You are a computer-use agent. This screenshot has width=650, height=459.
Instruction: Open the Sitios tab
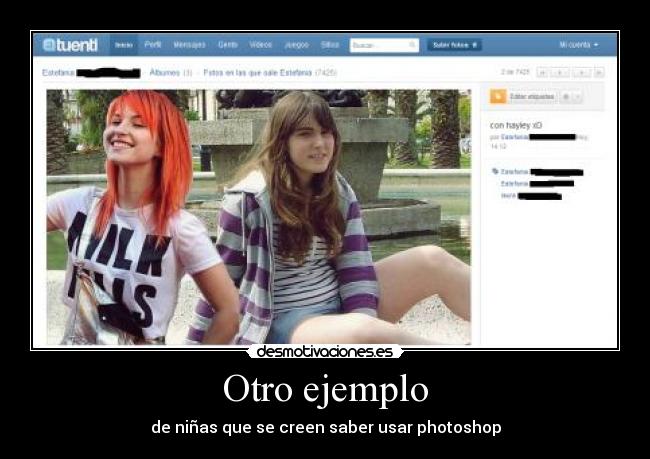click(330, 44)
